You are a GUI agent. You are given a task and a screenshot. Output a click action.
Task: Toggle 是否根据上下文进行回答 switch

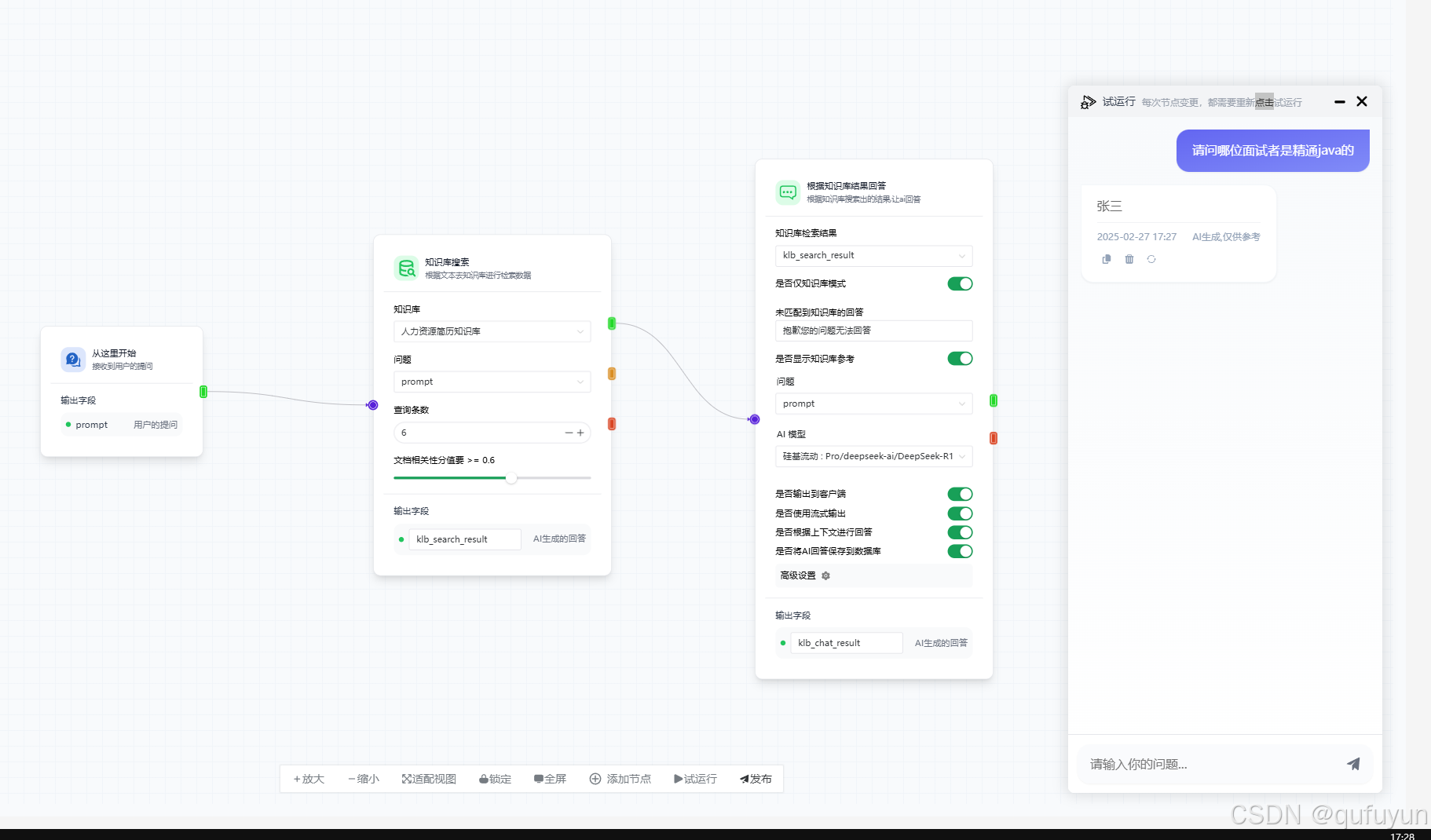click(960, 532)
